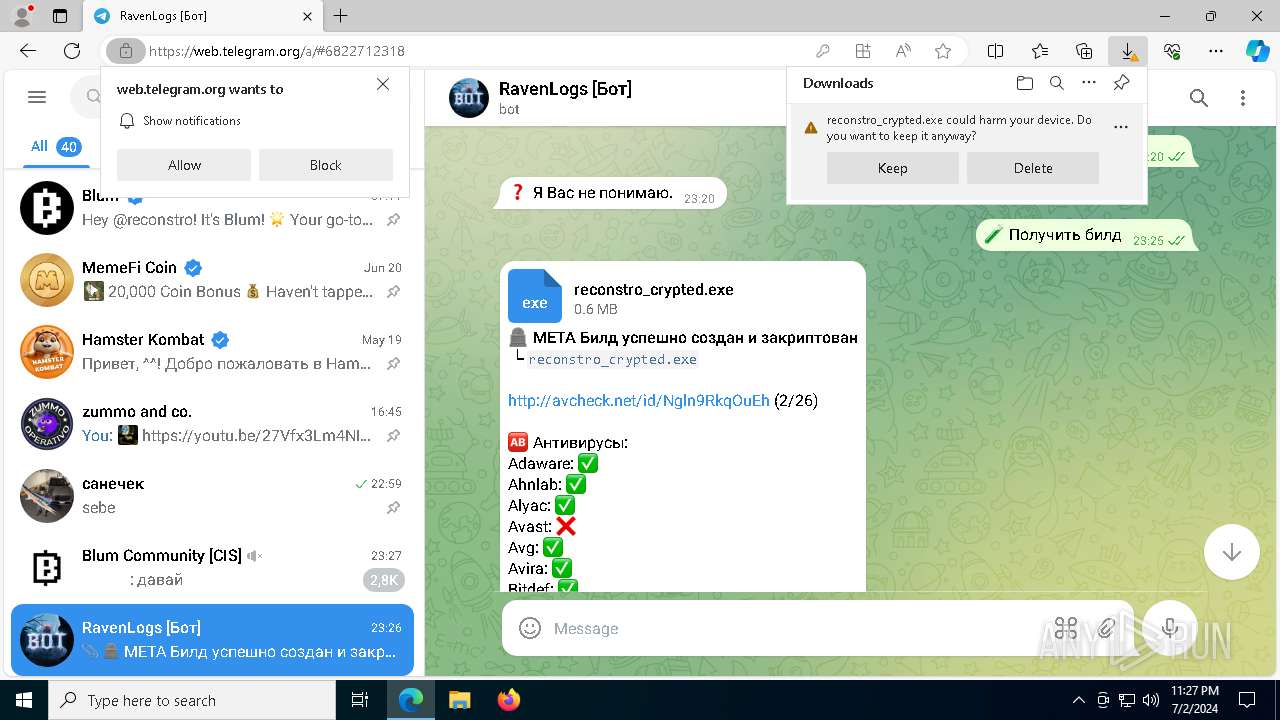Viewport: 1280px width, 720px height.
Task: Open the Blum chat
Action: (212, 208)
